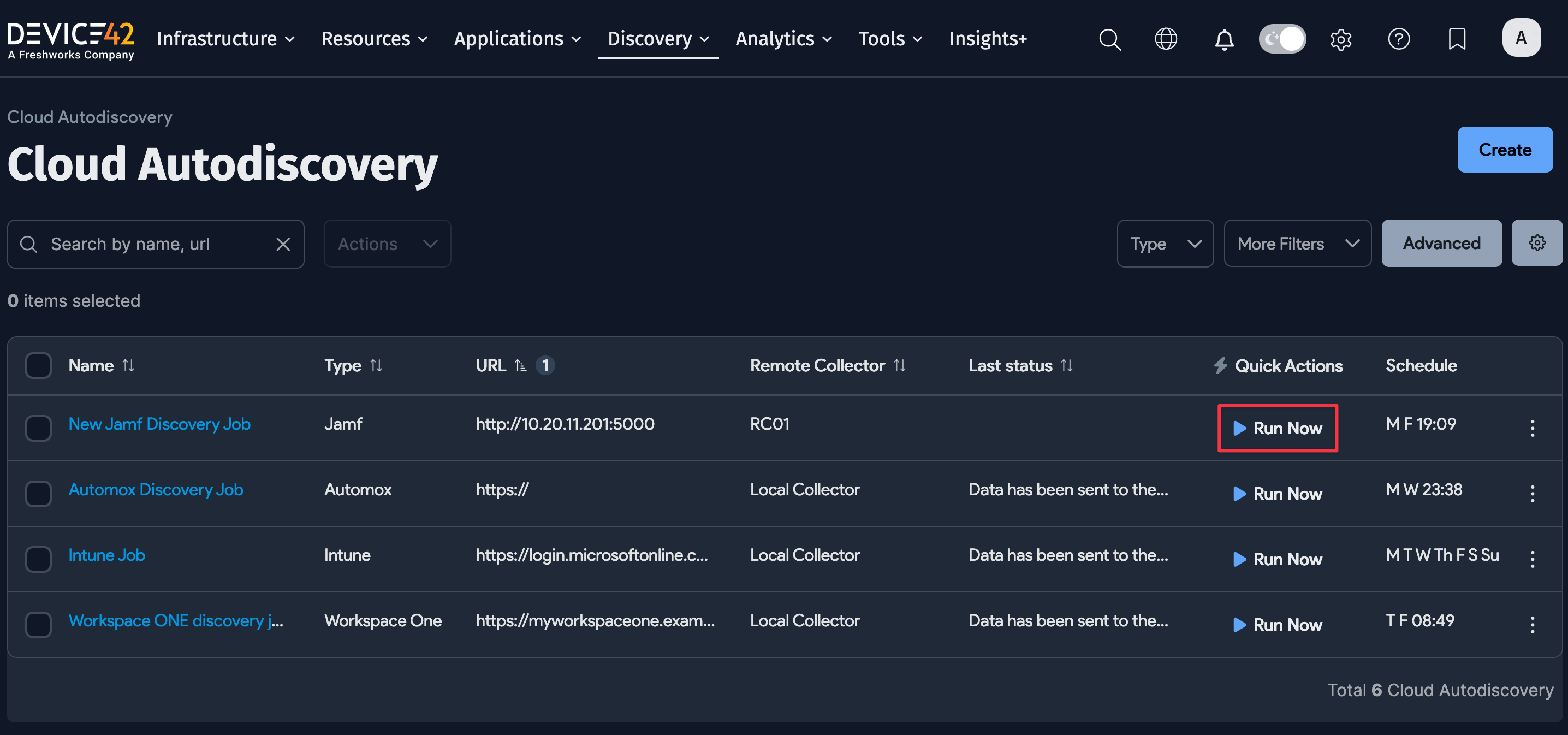Open the Type filter dropdown
Image resolution: width=1568 pixels, height=735 pixels.
(1165, 243)
